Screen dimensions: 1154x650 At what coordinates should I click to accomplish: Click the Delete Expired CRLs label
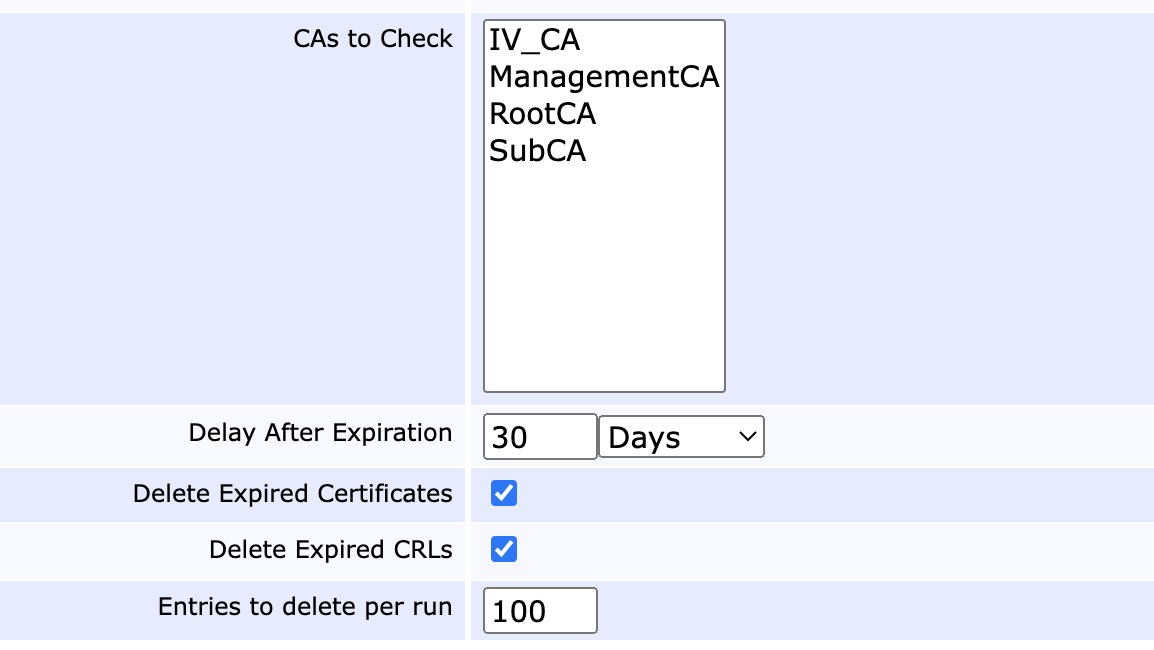coord(330,549)
